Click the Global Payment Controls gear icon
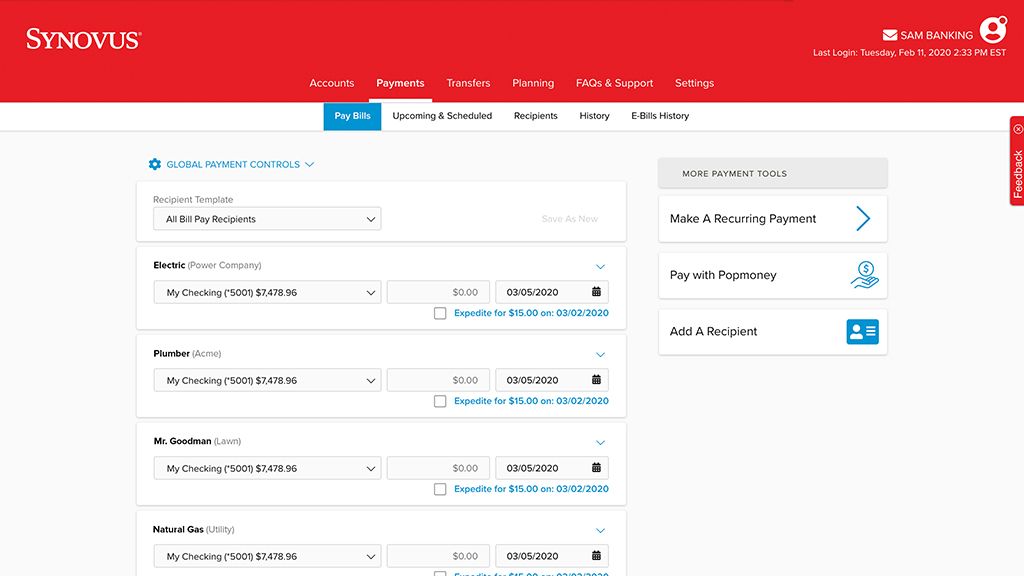1024x576 pixels. 154,164
